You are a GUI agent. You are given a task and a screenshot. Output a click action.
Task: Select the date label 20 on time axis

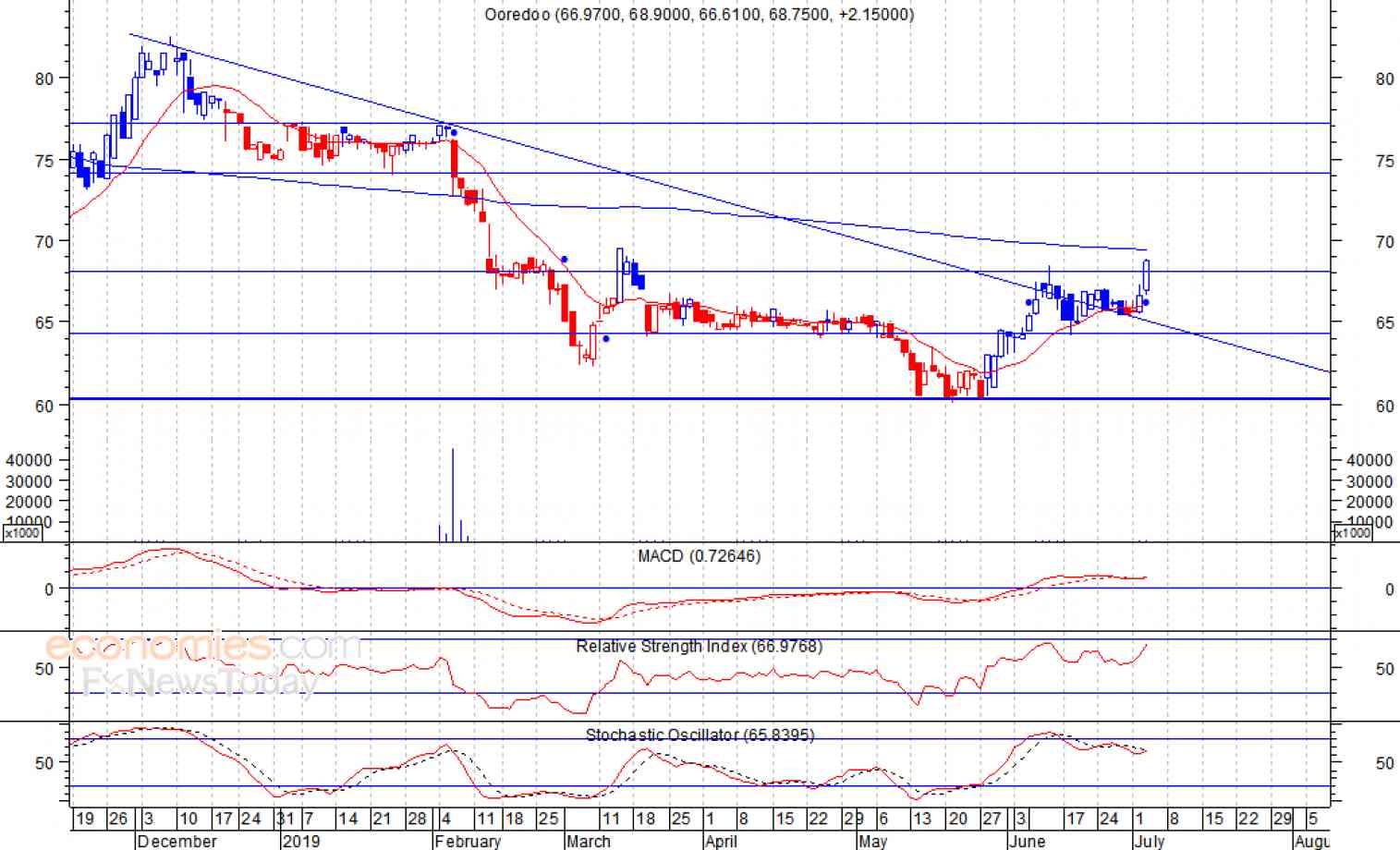957,819
